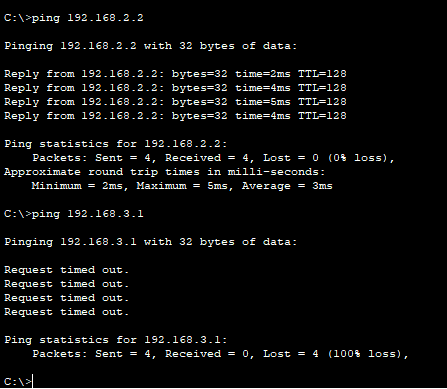Click Ping statistics for 192.168.2.2 line
Image resolution: width=447 pixels, height=389 pixels.
[x=115, y=144]
